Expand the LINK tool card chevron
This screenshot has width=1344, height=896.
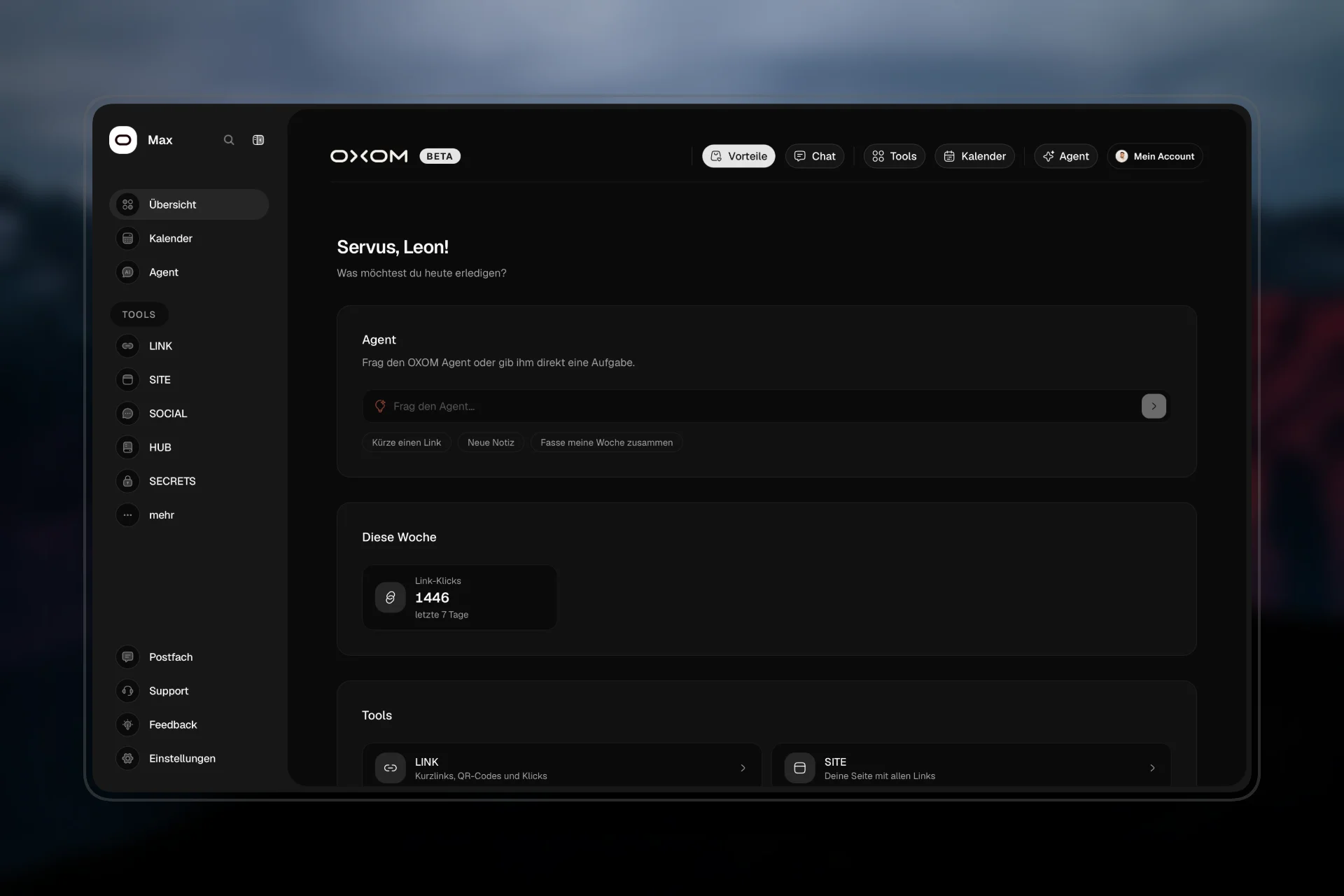pos(743,768)
